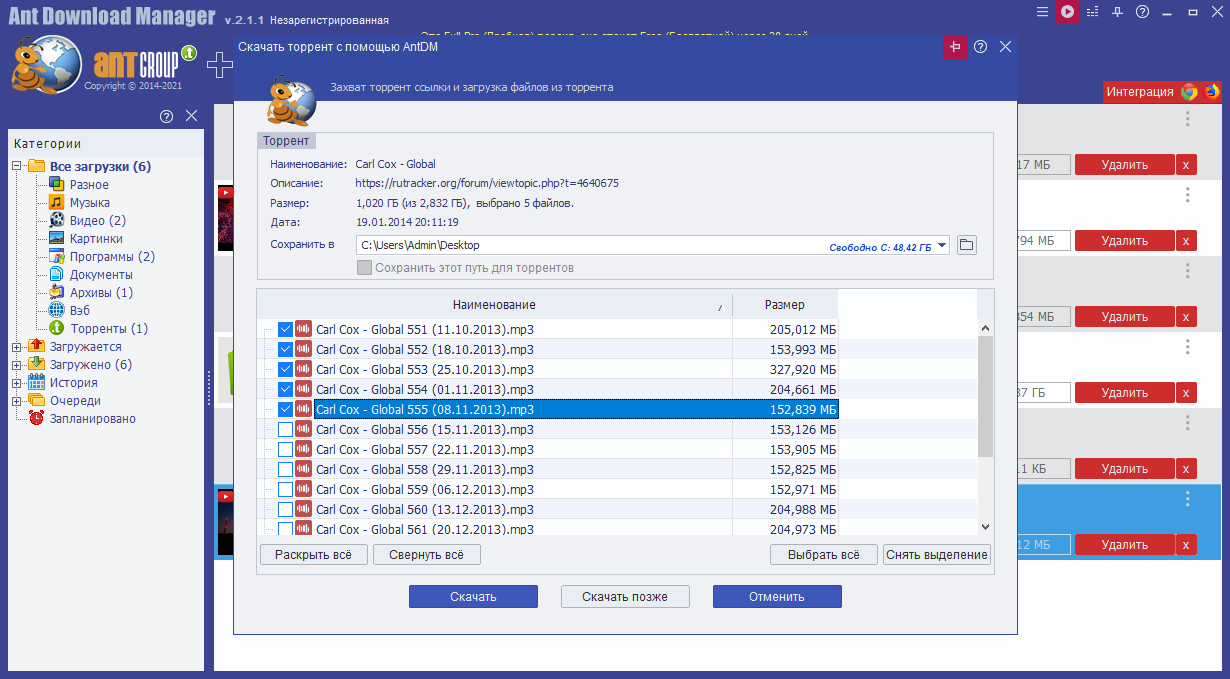1230x679 pixels.
Task: Click the x button beside the 354 МБ download
Action: [1186, 317]
